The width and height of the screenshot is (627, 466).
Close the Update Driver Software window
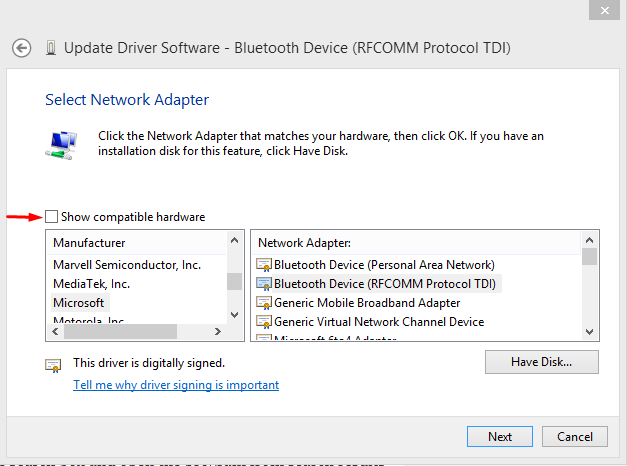605,10
